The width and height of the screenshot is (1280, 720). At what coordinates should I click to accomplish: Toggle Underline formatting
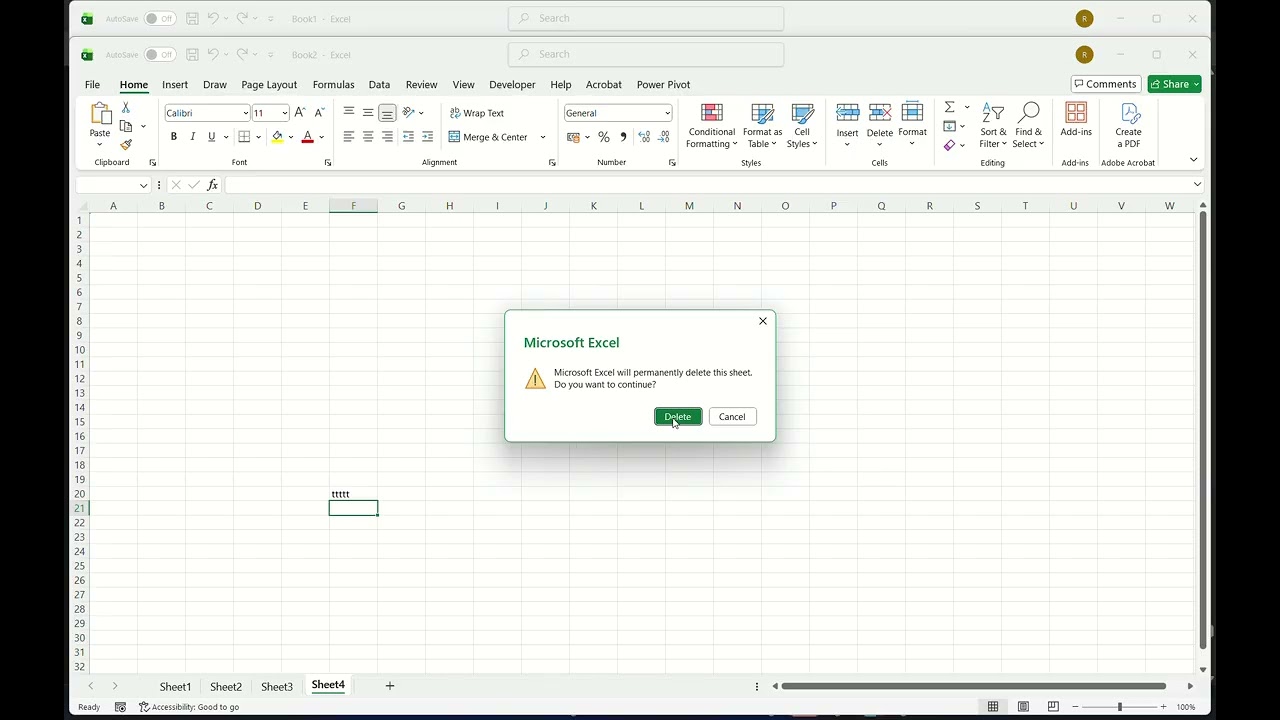click(211, 137)
